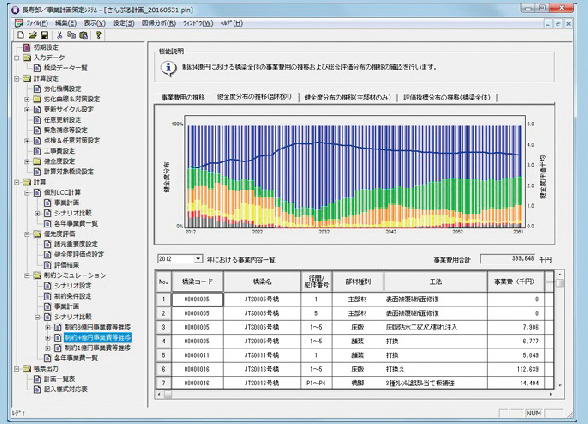Click the New document toolbar icon
This screenshot has width=588, height=424.
pos(21,35)
